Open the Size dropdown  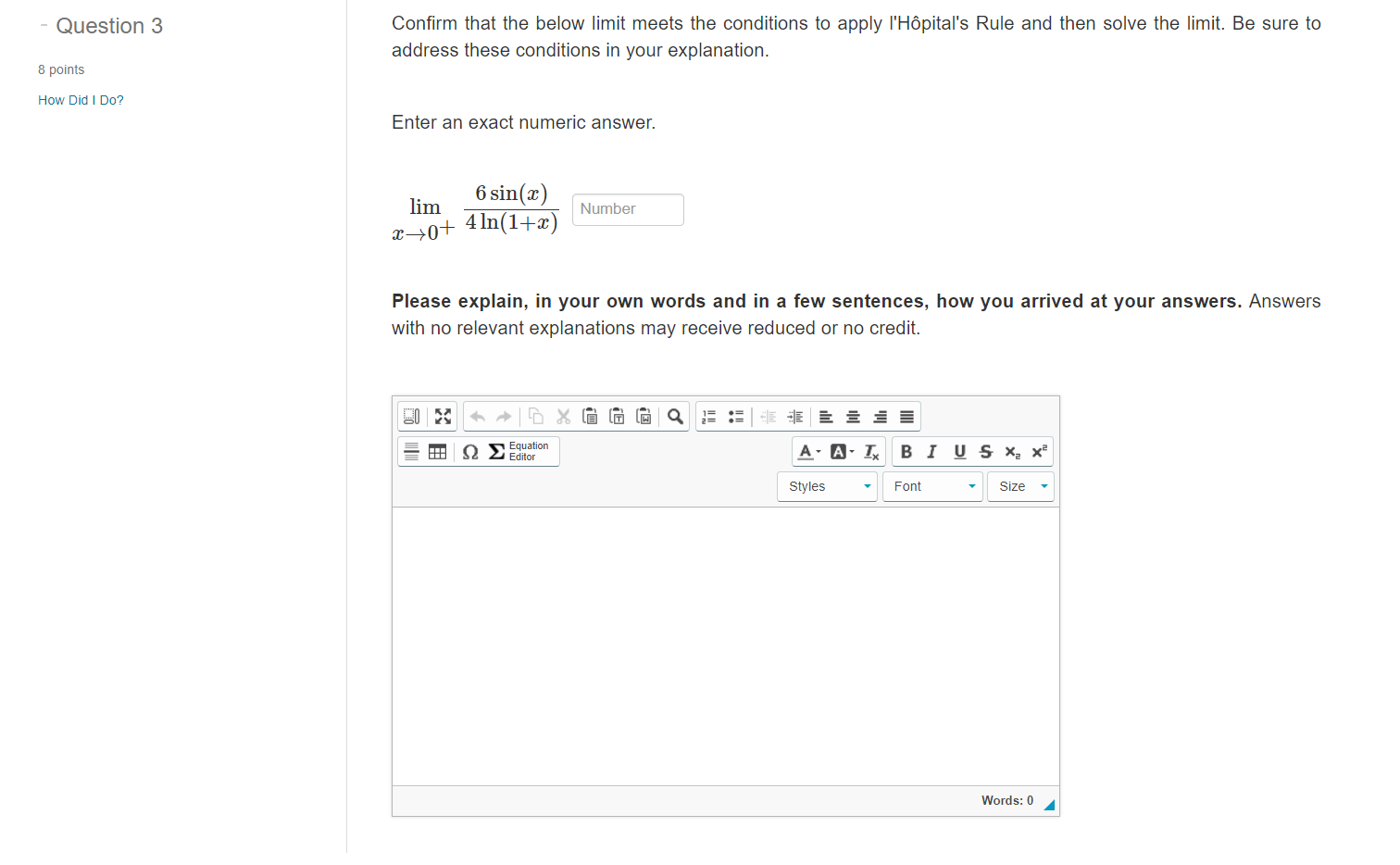(x=1020, y=486)
